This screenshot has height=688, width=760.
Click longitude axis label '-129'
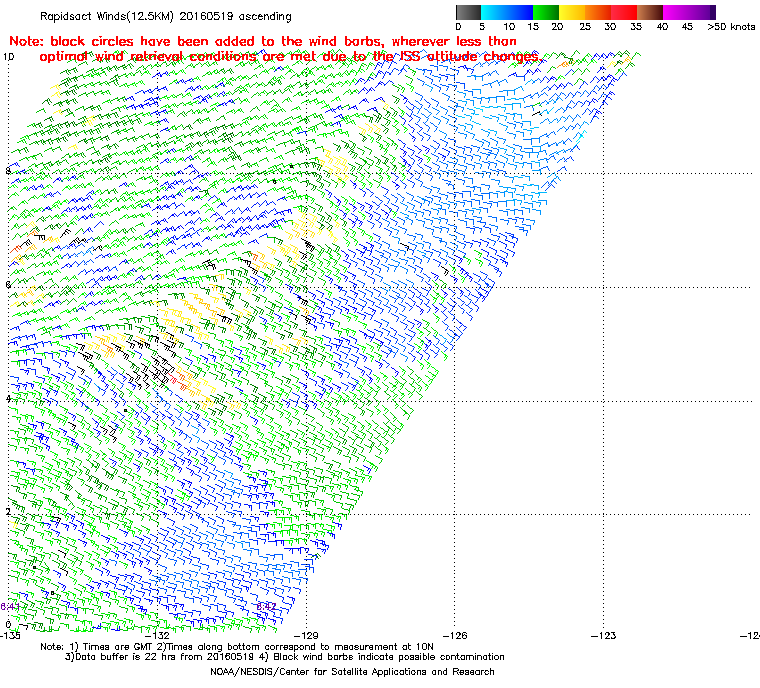tap(306, 635)
